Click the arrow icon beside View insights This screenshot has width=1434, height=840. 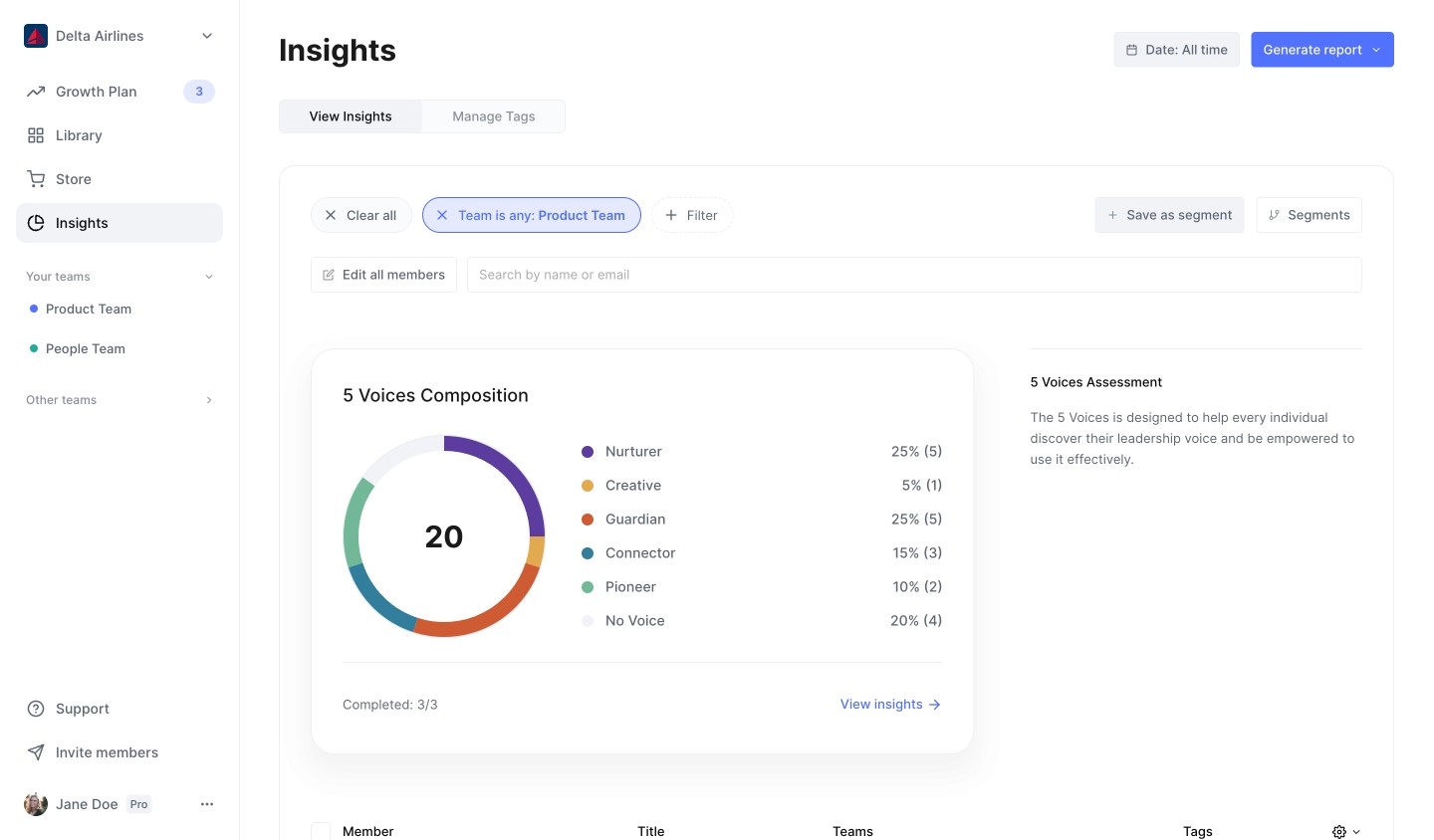[934, 705]
